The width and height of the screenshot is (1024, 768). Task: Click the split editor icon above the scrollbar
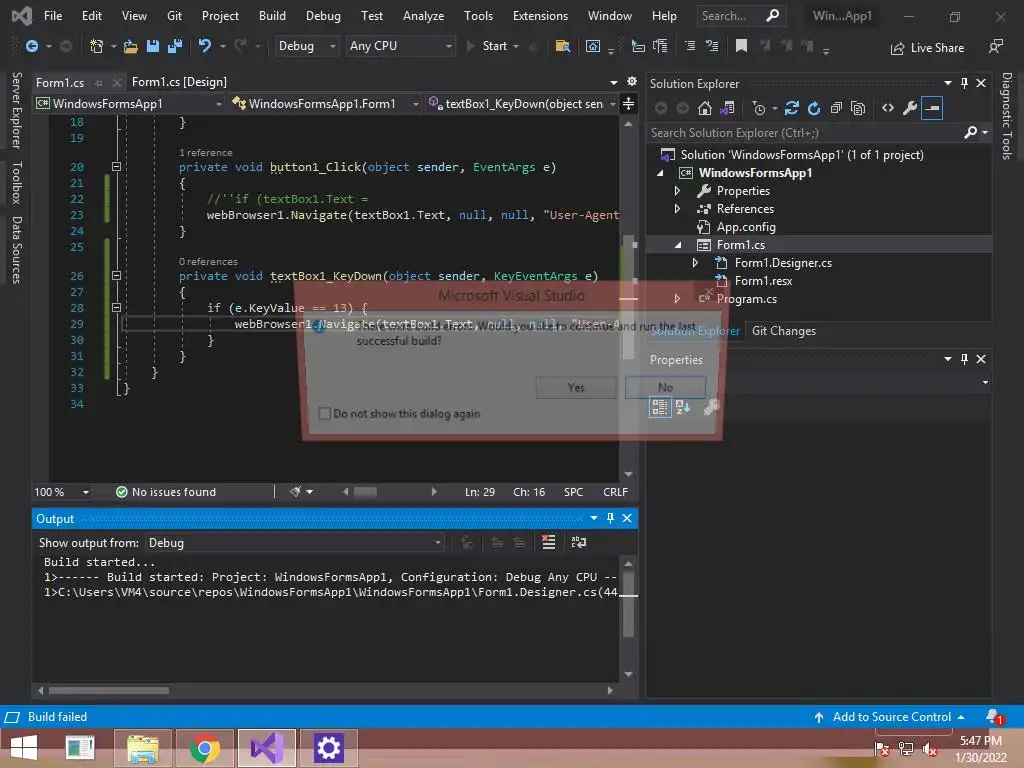[628, 103]
